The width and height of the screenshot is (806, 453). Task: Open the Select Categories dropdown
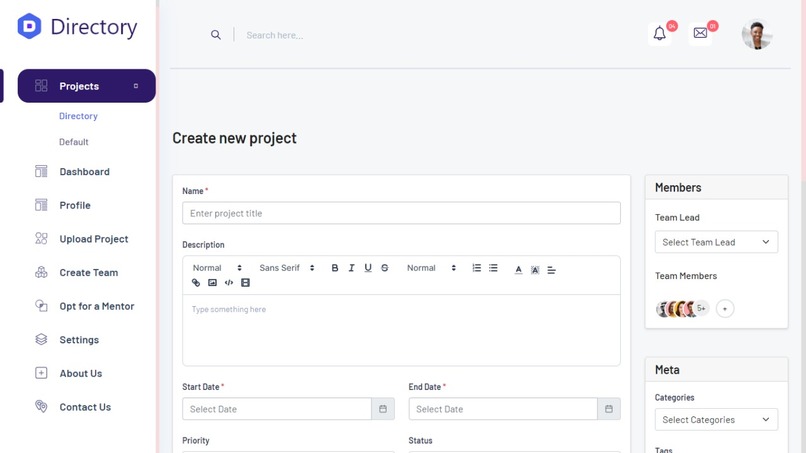point(716,420)
